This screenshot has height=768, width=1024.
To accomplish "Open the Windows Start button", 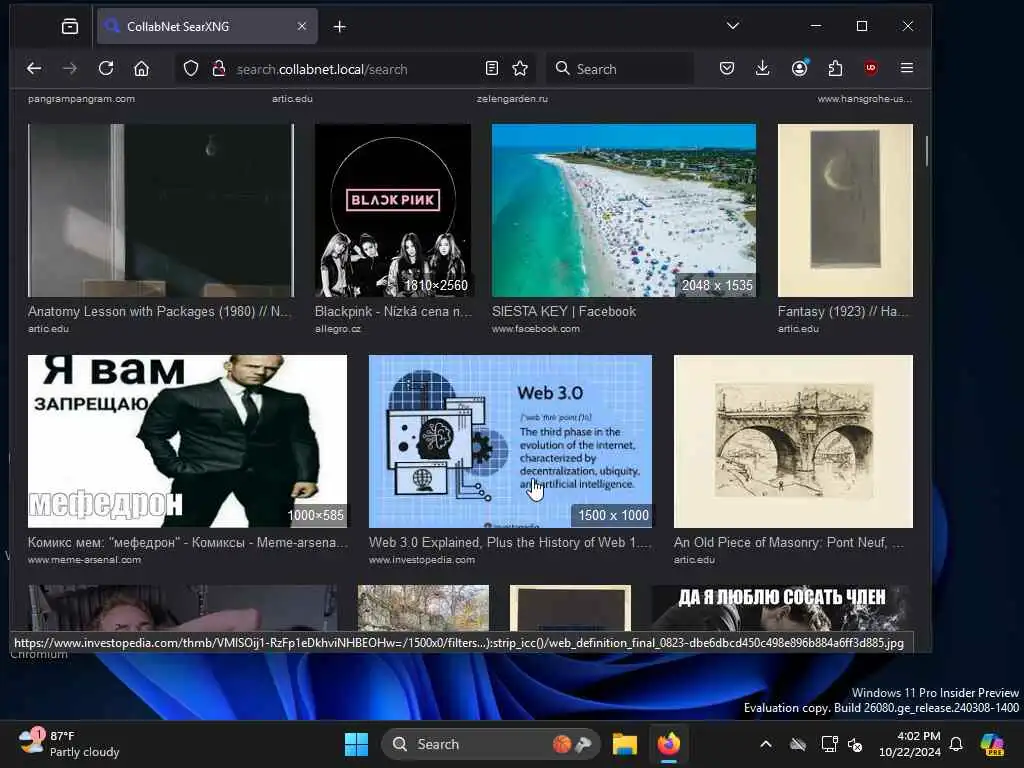I will click(x=356, y=744).
